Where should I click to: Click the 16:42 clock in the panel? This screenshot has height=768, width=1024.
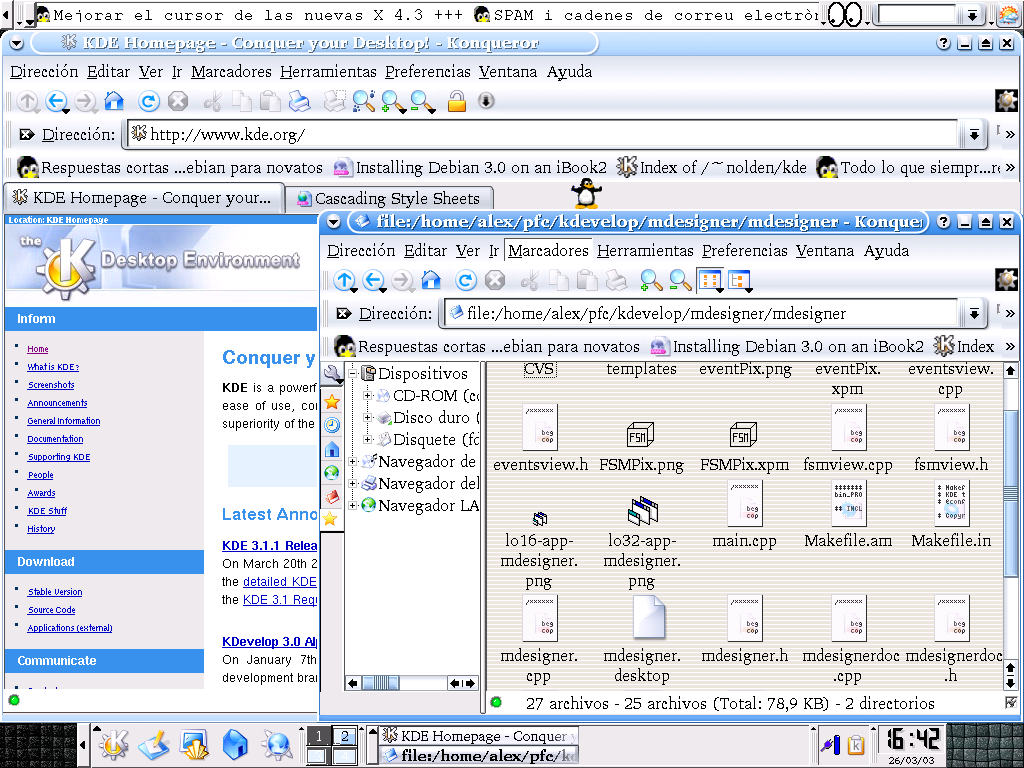click(x=912, y=740)
